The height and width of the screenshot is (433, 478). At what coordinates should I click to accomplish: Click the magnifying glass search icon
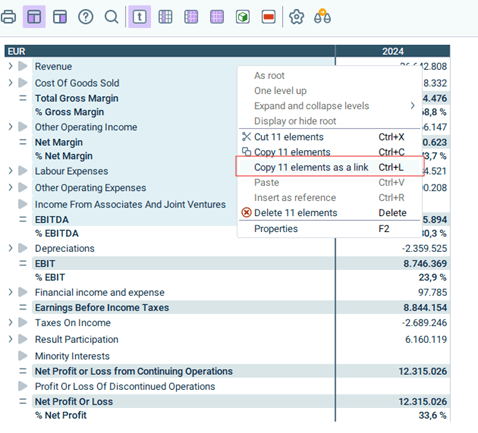tap(111, 17)
